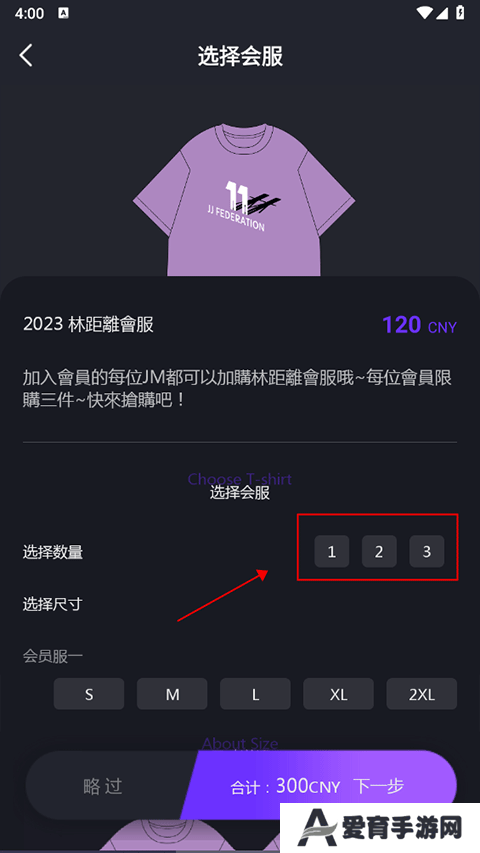Choose size XL
This screenshot has height=853, width=480.
click(339, 694)
